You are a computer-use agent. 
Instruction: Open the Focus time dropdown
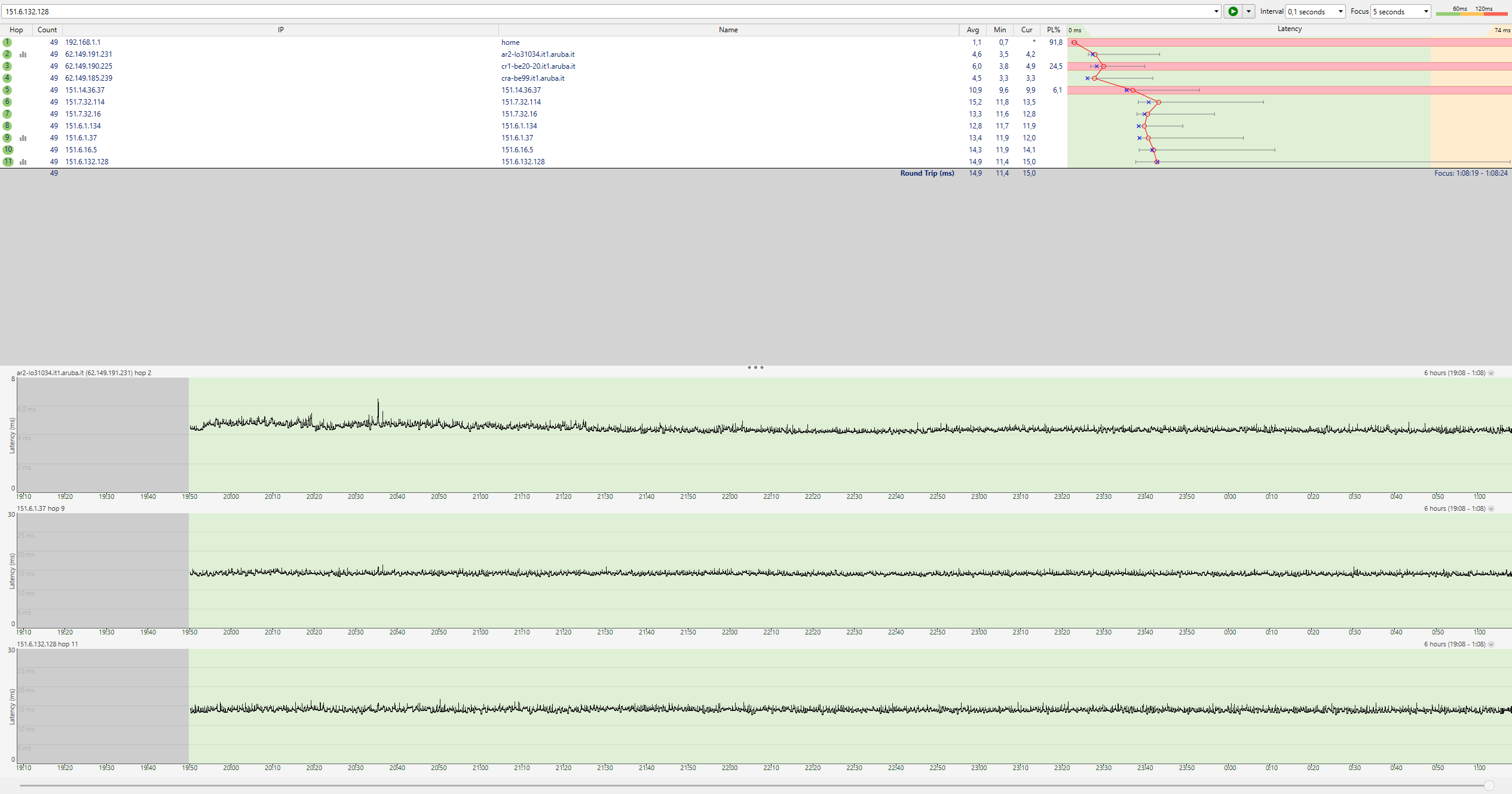1400,11
